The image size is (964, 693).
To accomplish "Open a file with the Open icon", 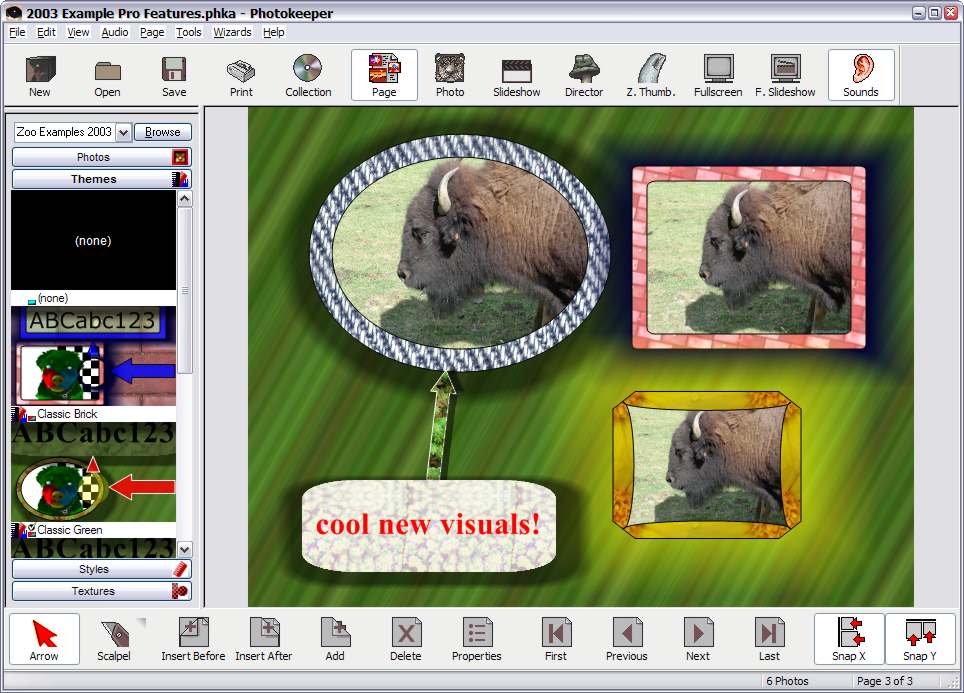I will [x=107, y=75].
